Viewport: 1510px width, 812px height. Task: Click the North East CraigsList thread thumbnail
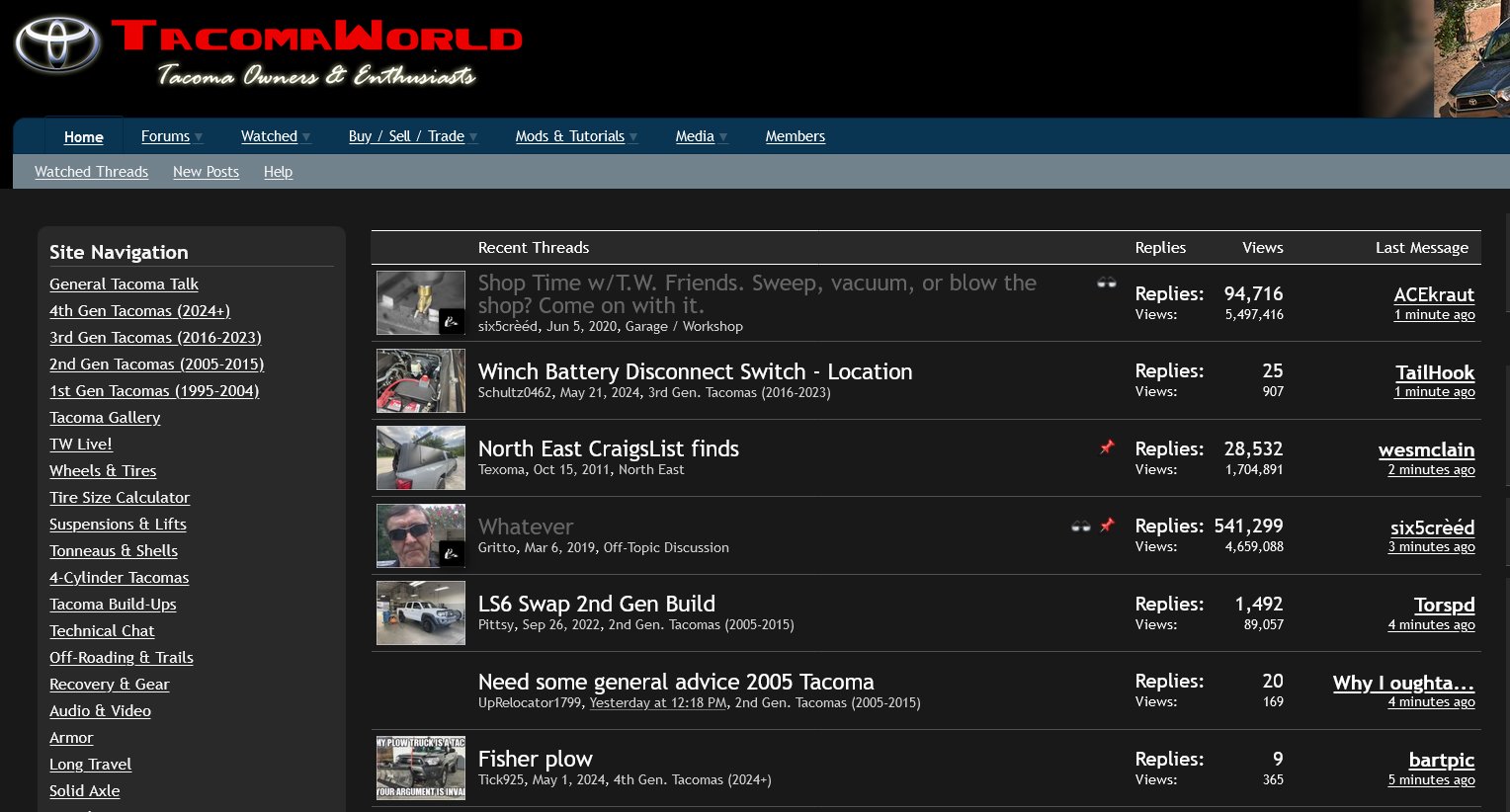pyautogui.click(x=421, y=457)
